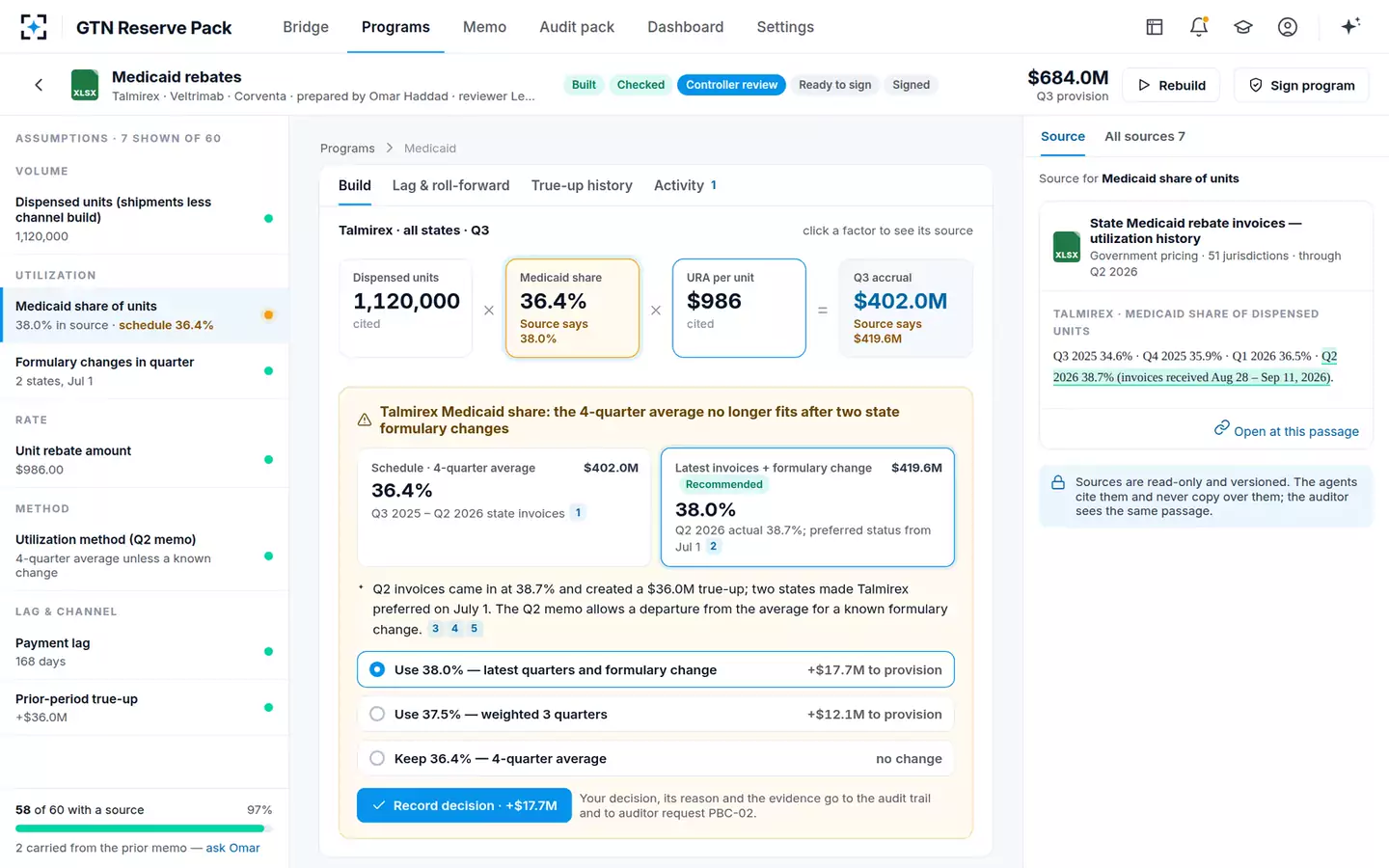1389x868 pixels.
Task: Select Payment lag assumption row
Action: (x=145, y=652)
